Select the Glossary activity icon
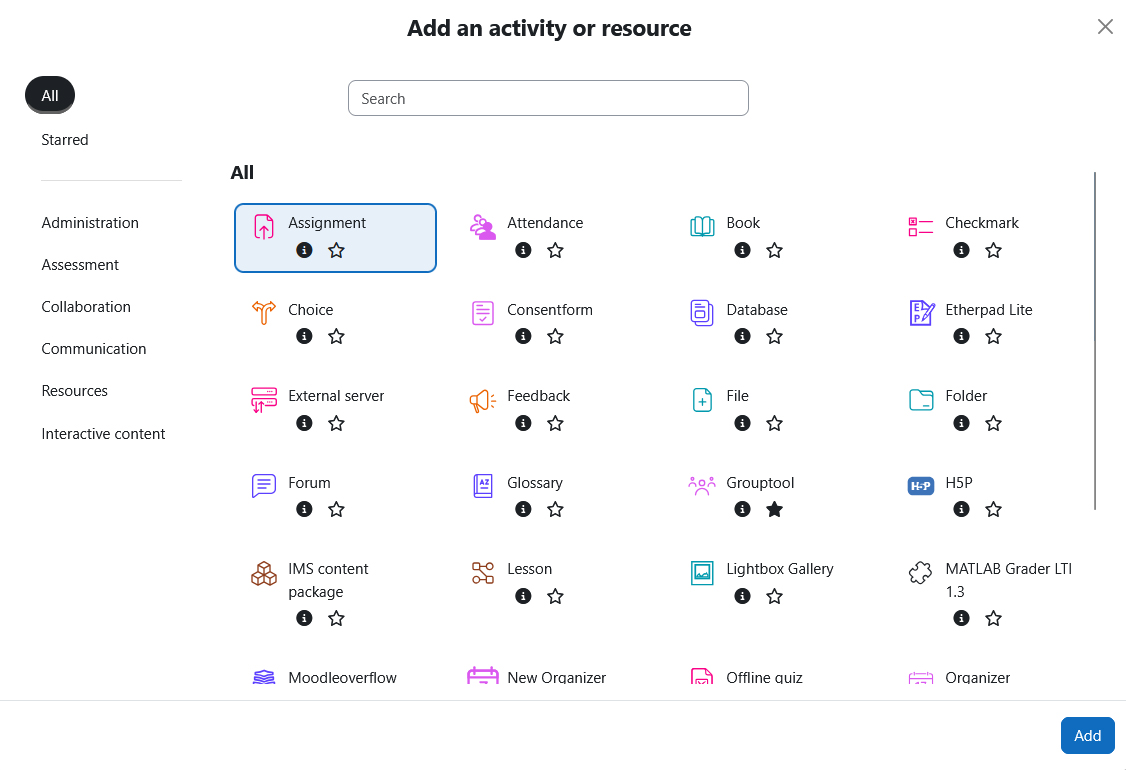This screenshot has height=770, width=1126. click(x=483, y=486)
